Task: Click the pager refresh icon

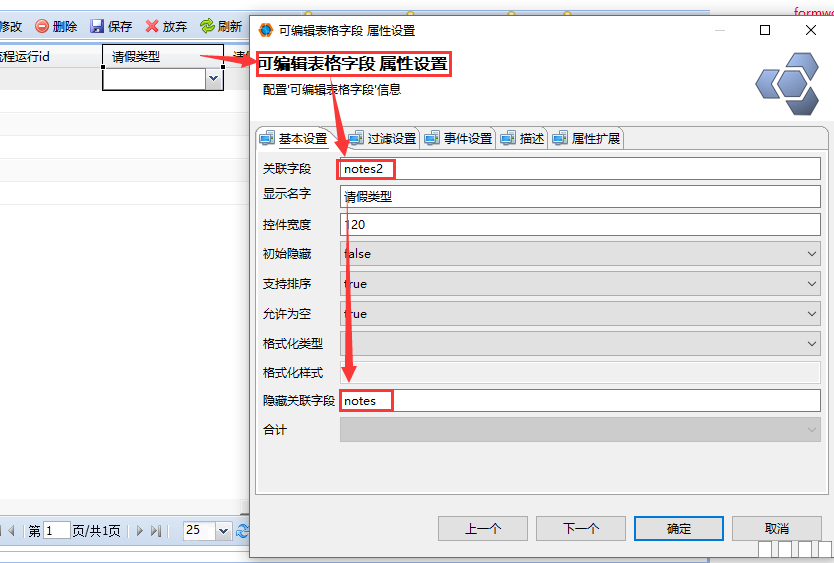Action: click(242, 531)
